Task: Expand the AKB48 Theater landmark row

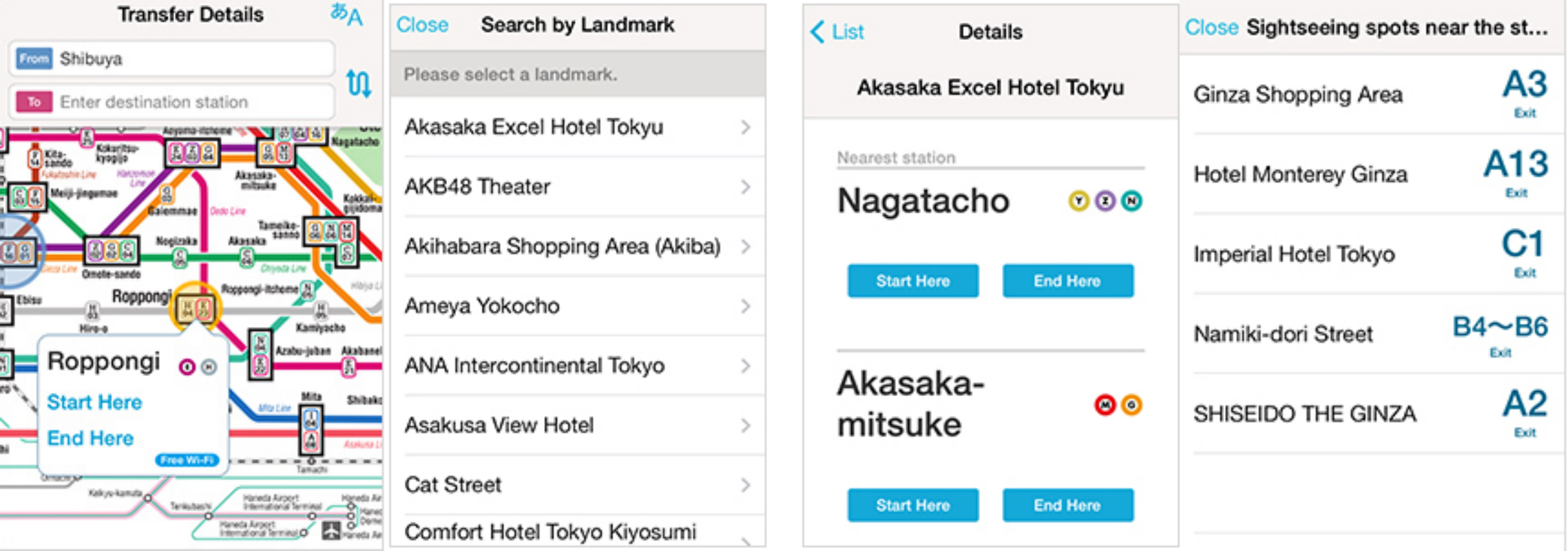Action: tap(577, 187)
